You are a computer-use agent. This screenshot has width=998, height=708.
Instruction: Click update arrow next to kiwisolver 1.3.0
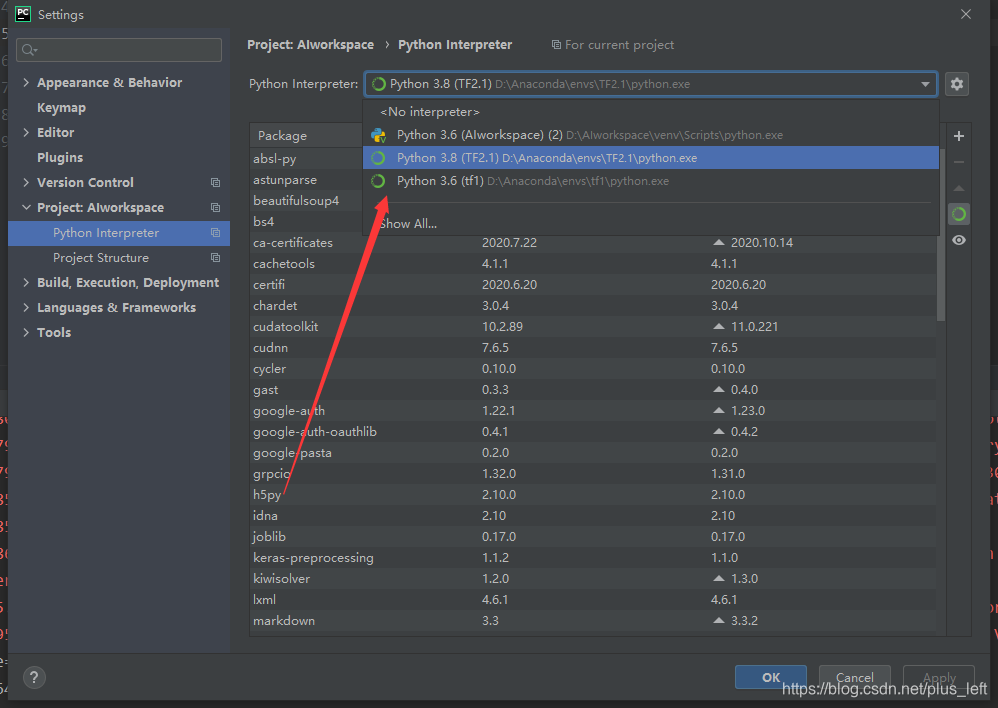[x=719, y=579]
